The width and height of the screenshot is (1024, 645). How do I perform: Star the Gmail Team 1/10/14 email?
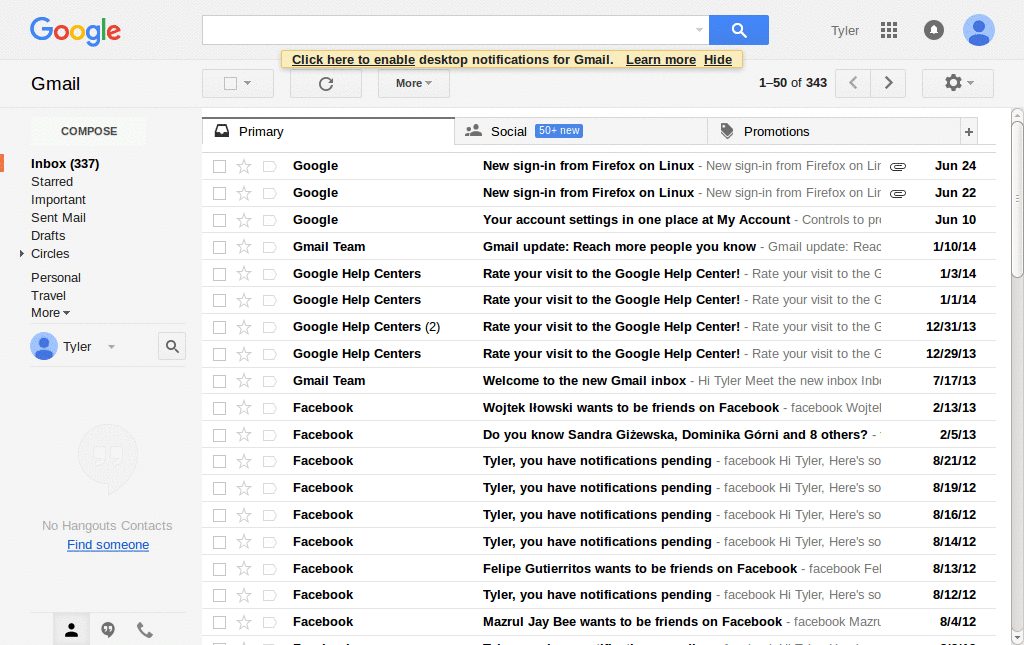(244, 247)
